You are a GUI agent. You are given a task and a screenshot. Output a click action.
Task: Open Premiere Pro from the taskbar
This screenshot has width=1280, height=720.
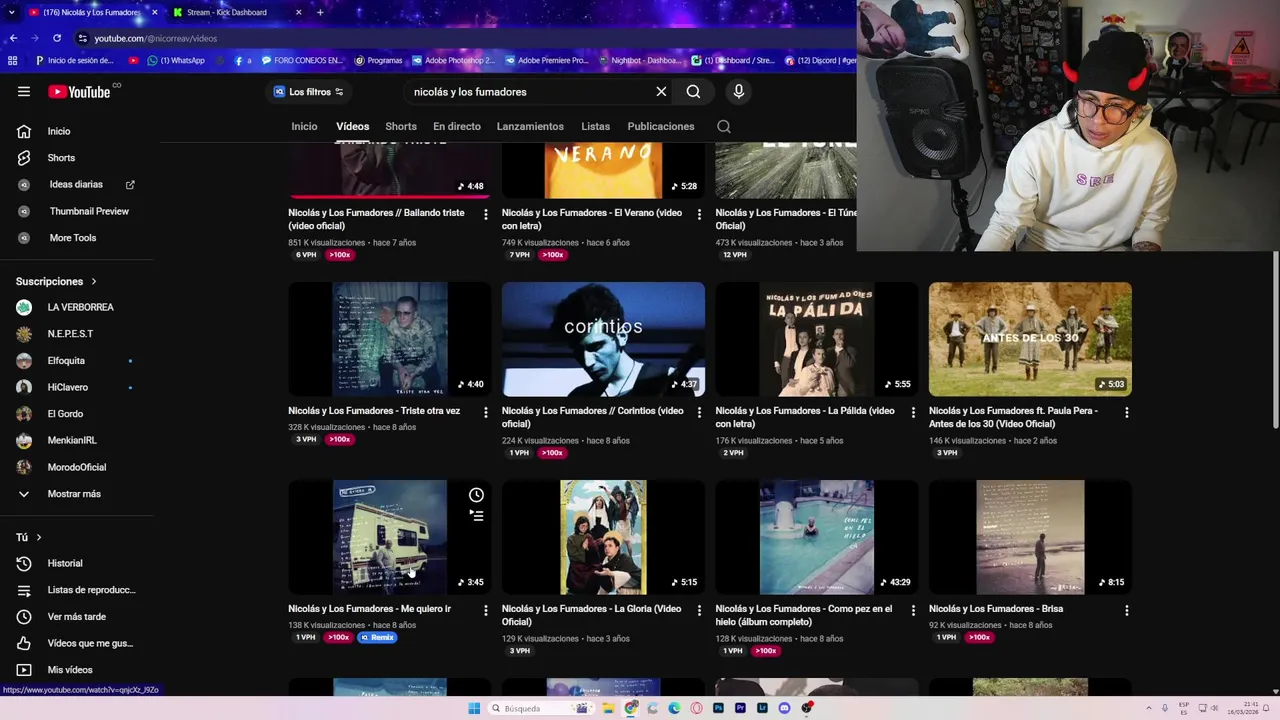pyautogui.click(x=740, y=708)
